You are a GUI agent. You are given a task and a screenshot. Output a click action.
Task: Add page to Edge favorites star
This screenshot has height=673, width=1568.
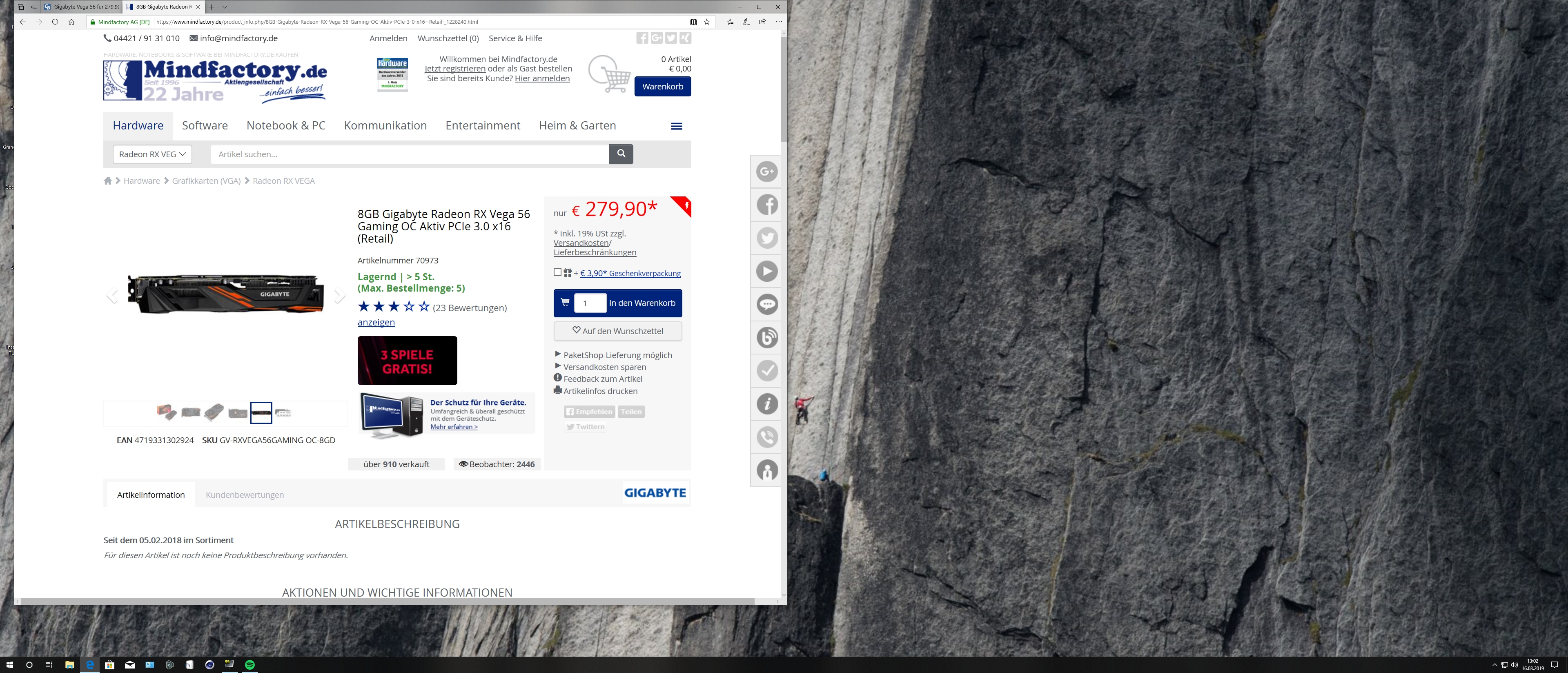(707, 22)
